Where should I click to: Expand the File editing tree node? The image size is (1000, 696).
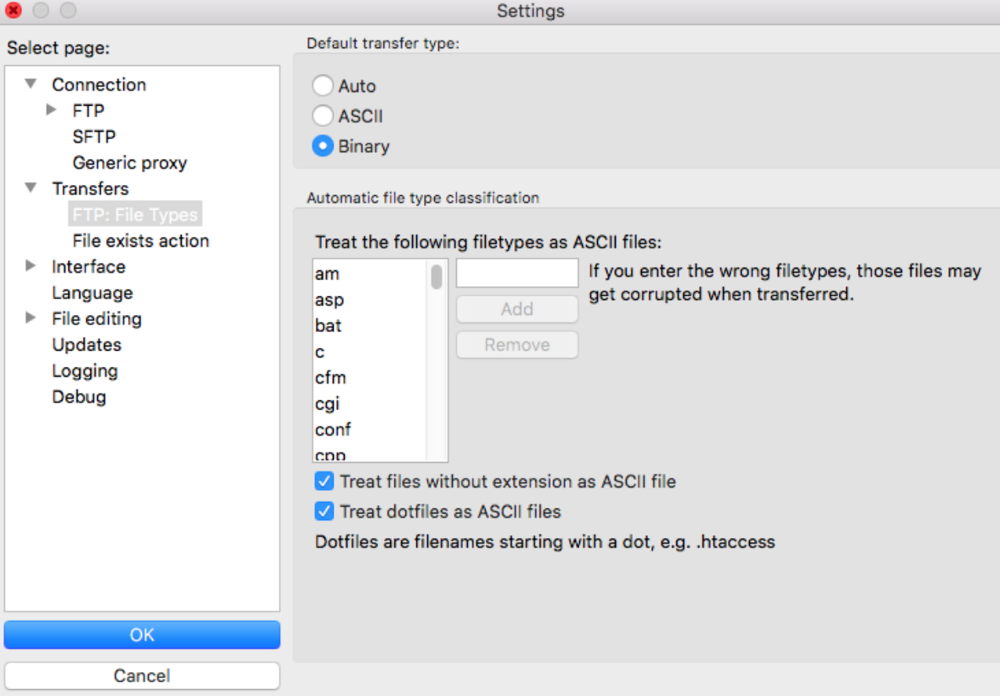pyautogui.click(x=30, y=318)
